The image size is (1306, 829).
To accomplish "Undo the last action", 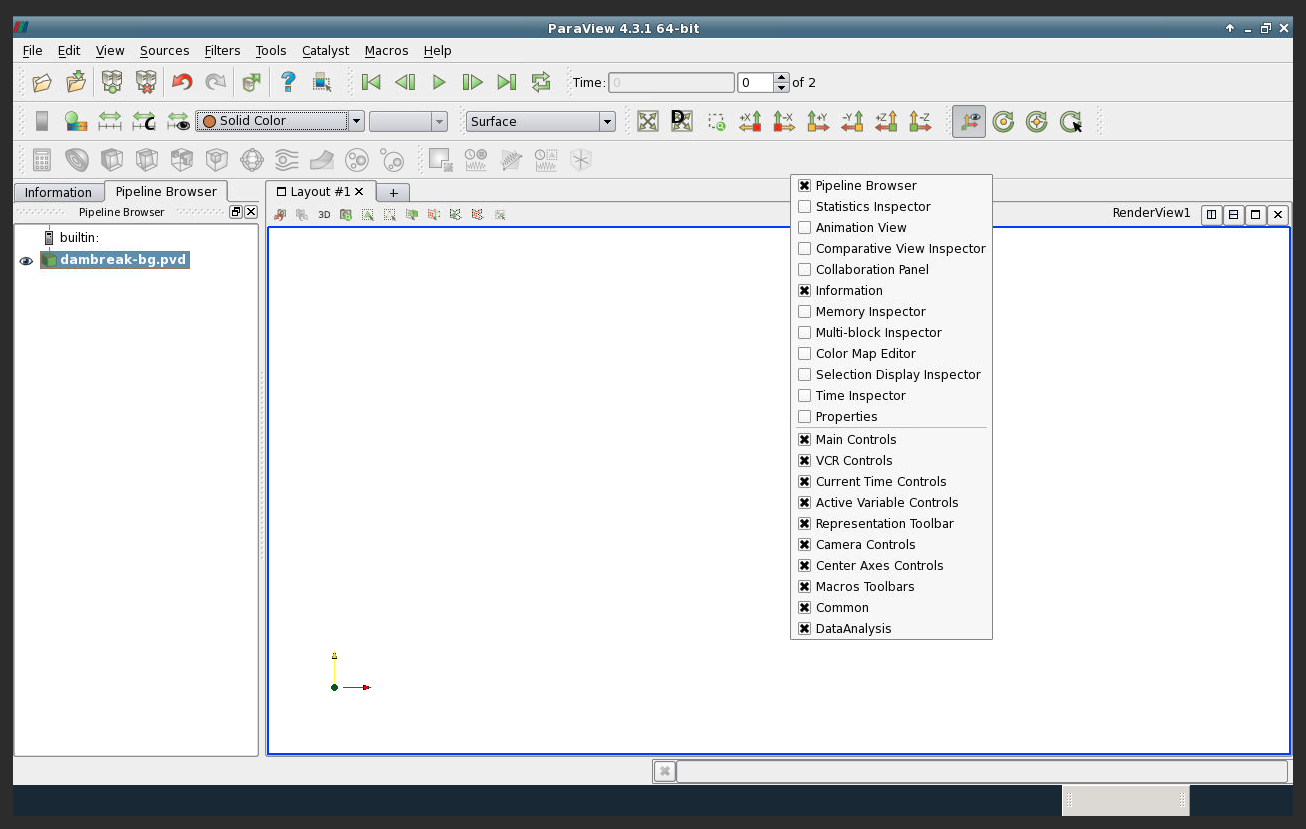I will [x=182, y=82].
